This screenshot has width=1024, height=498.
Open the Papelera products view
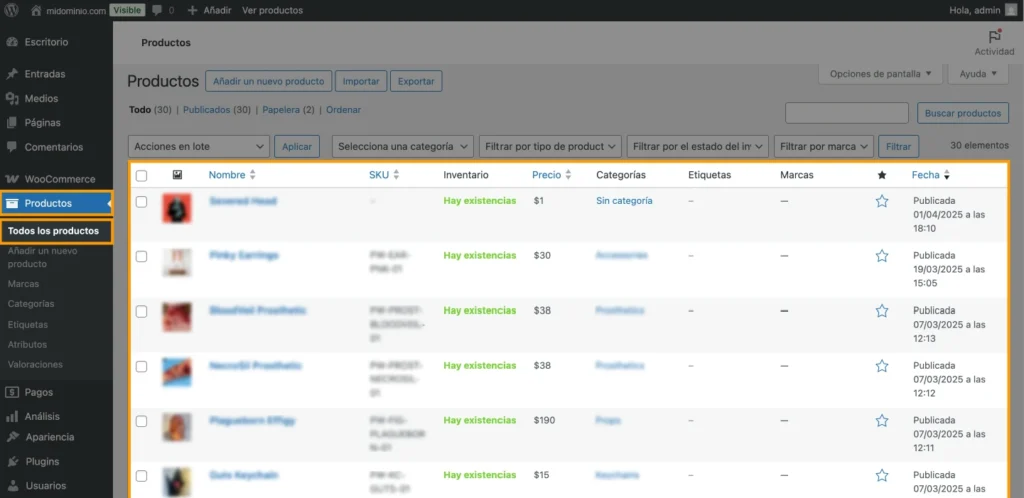click(x=281, y=110)
